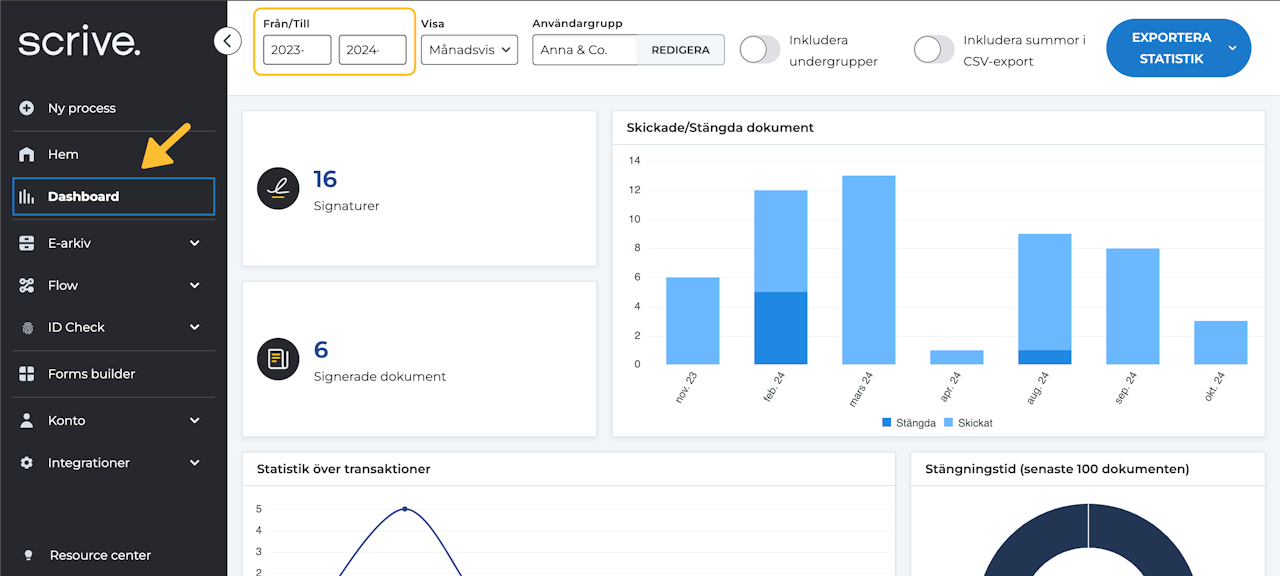Click the Från date field

click(297, 50)
